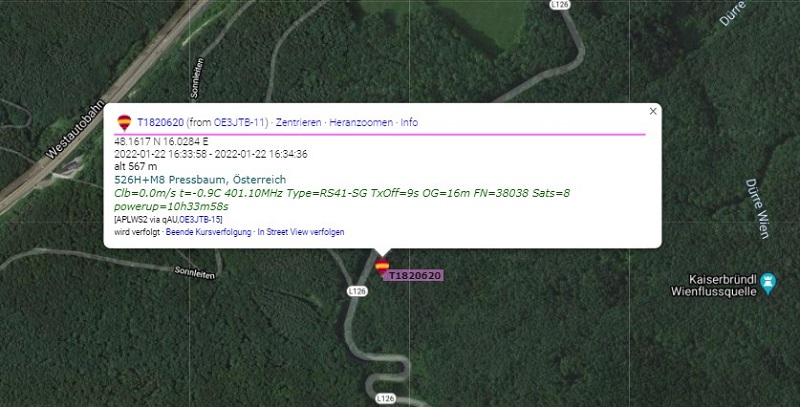Viewport: 800px width, 407px height.
Task: Close the T1820620 info popup
Action: coord(653,111)
